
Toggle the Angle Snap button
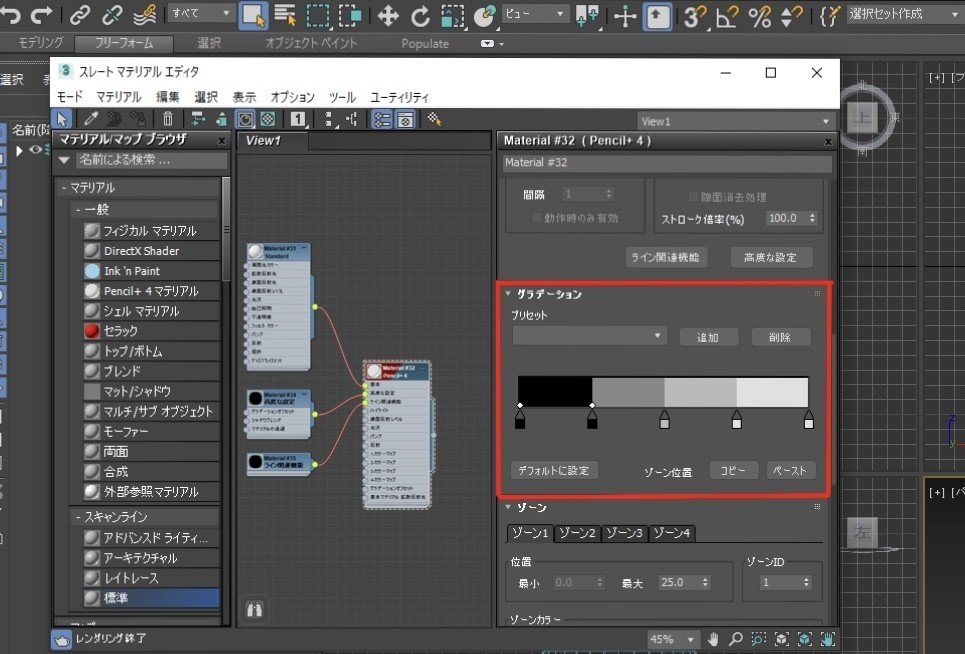pyautogui.click(x=727, y=16)
